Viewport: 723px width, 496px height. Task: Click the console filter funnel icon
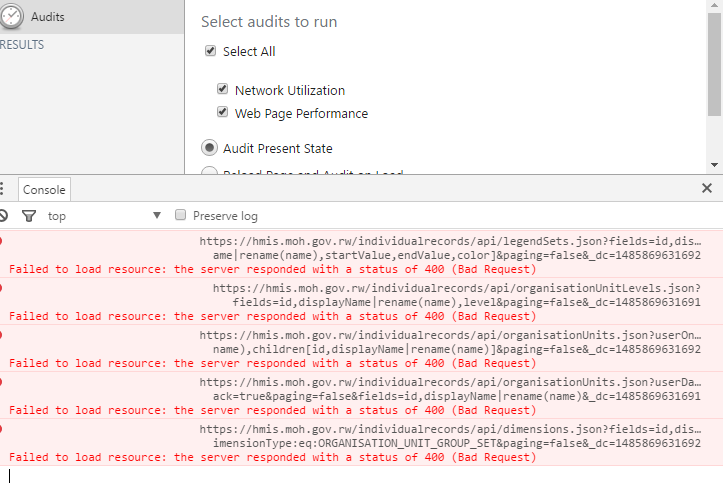pyautogui.click(x=29, y=215)
